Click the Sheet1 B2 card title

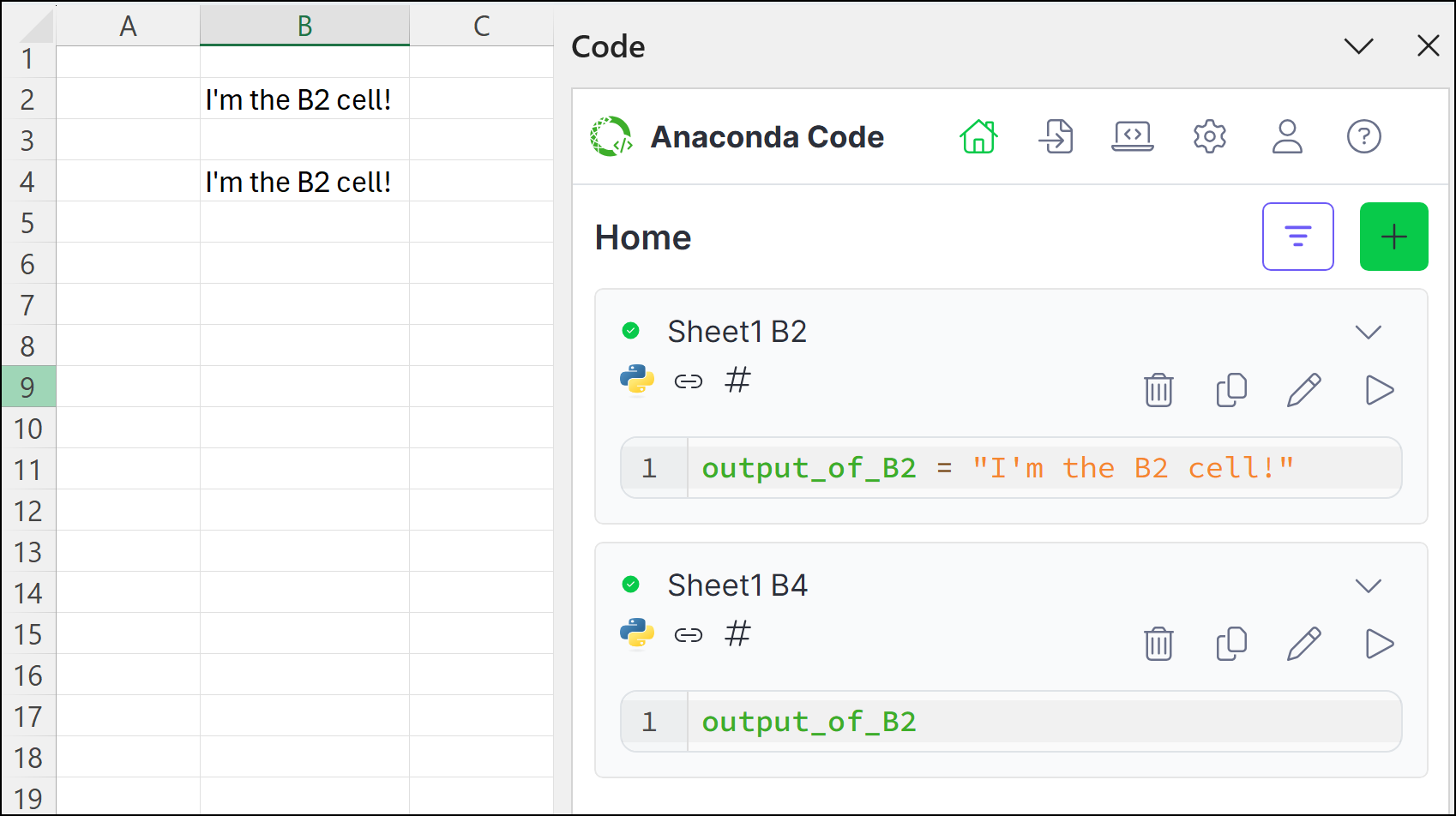(737, 332)
